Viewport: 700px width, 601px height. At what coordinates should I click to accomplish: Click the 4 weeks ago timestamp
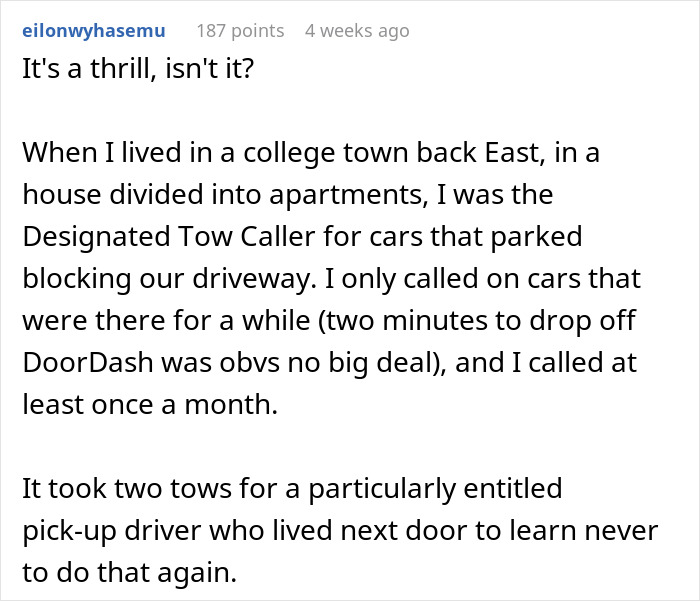357,30
